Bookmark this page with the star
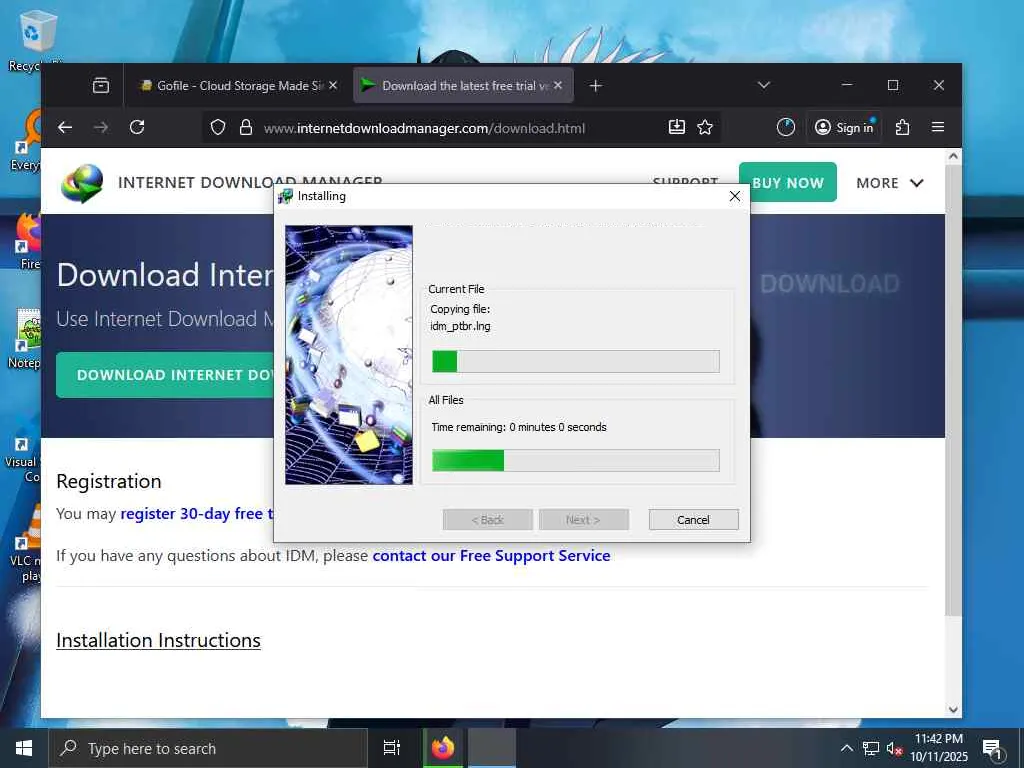 pos(705,127)
